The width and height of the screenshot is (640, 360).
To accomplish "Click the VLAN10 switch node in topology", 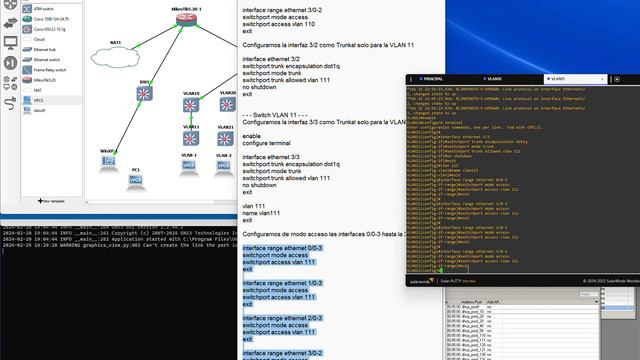I will coord(191,105).
